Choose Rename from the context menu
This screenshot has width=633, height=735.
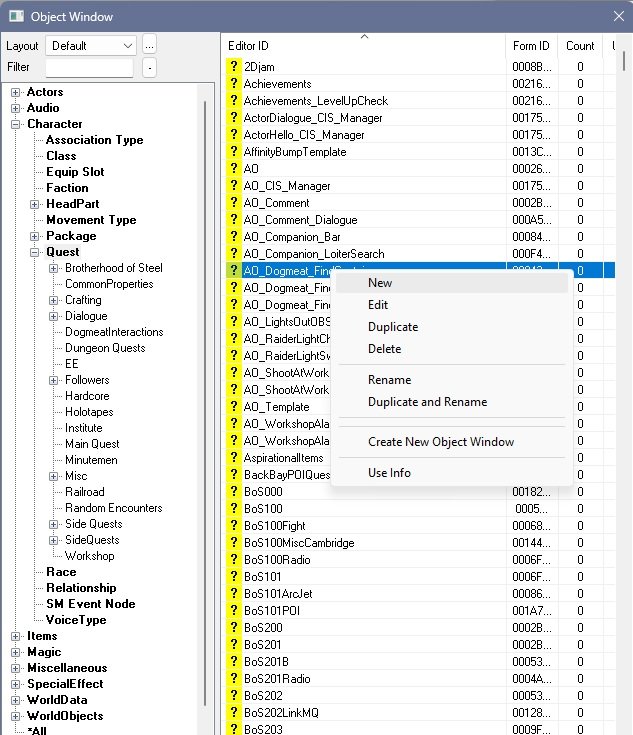coord(452,380)
